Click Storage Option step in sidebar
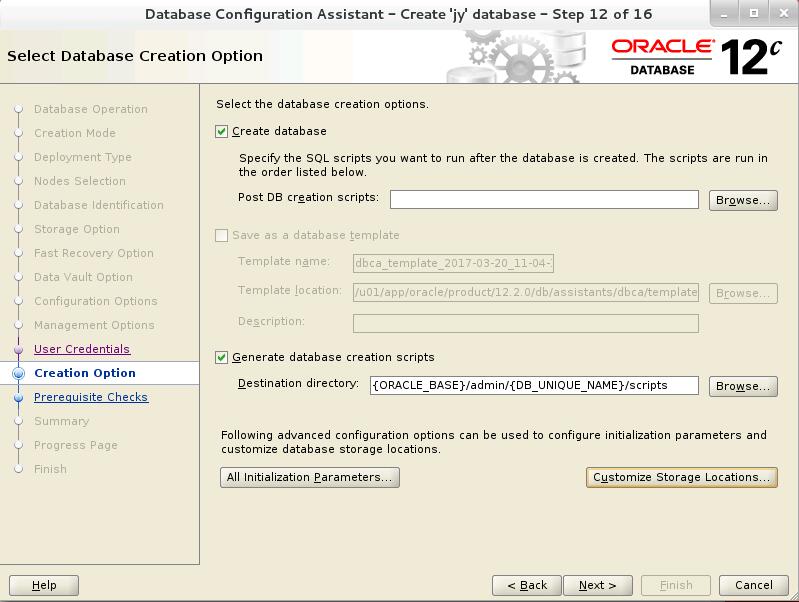799x602 pixels. coord(77,229)
